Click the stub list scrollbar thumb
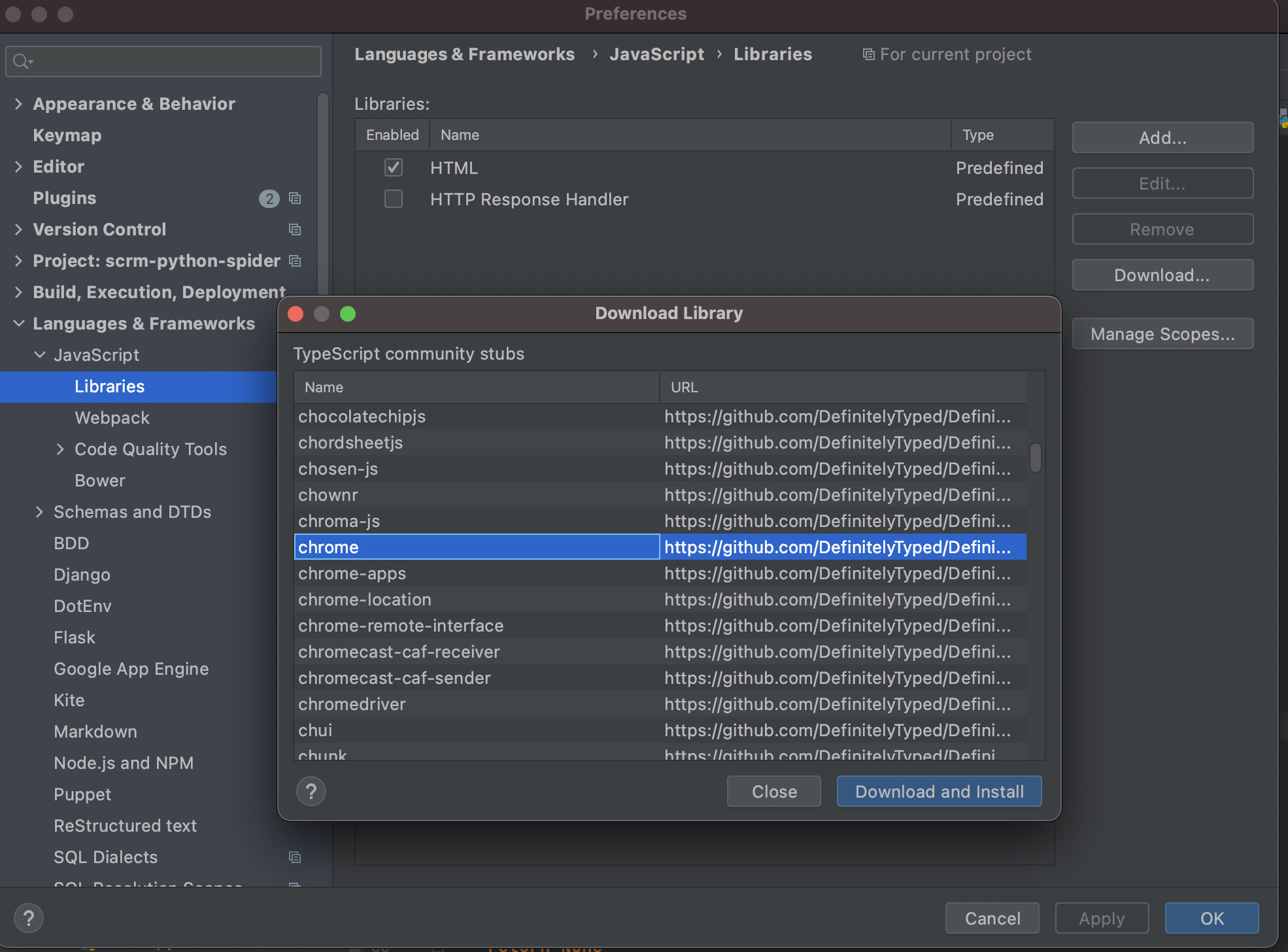 (1035, 457)
